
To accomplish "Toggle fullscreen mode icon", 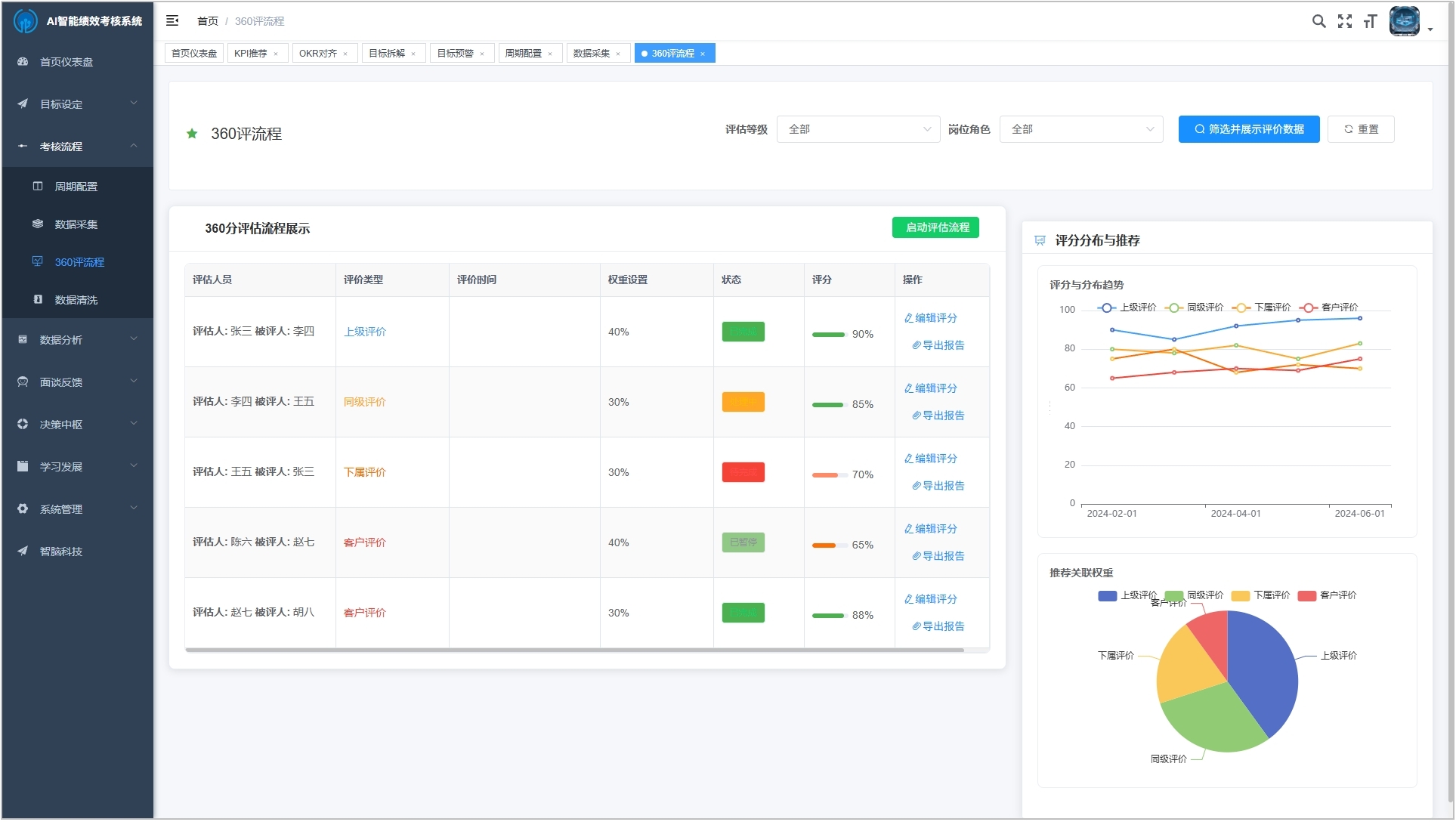I will tap(1344, 21).
